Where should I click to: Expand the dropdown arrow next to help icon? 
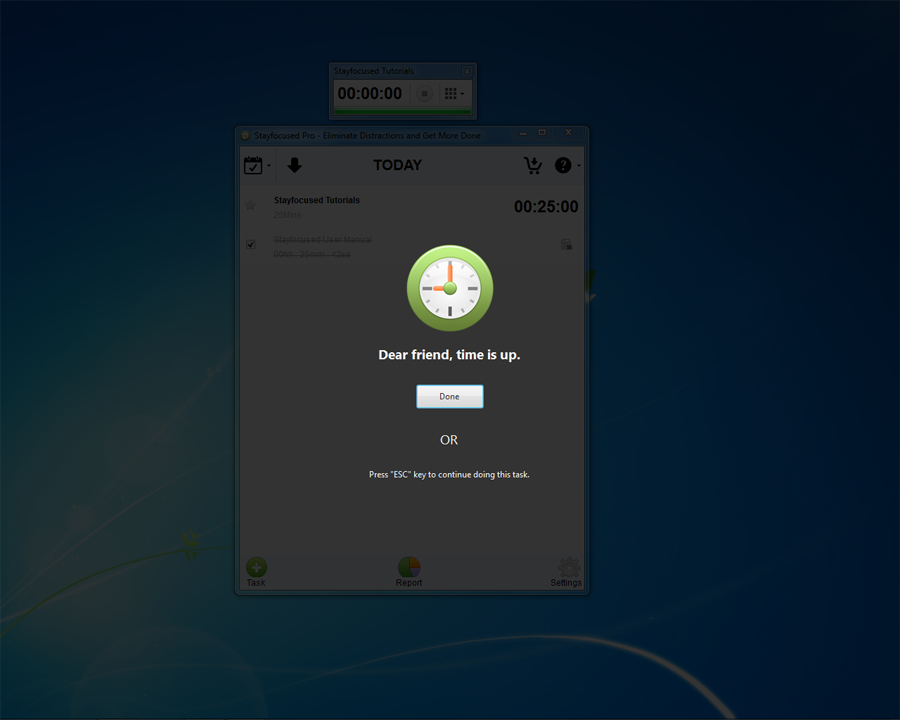click(579, 166)
